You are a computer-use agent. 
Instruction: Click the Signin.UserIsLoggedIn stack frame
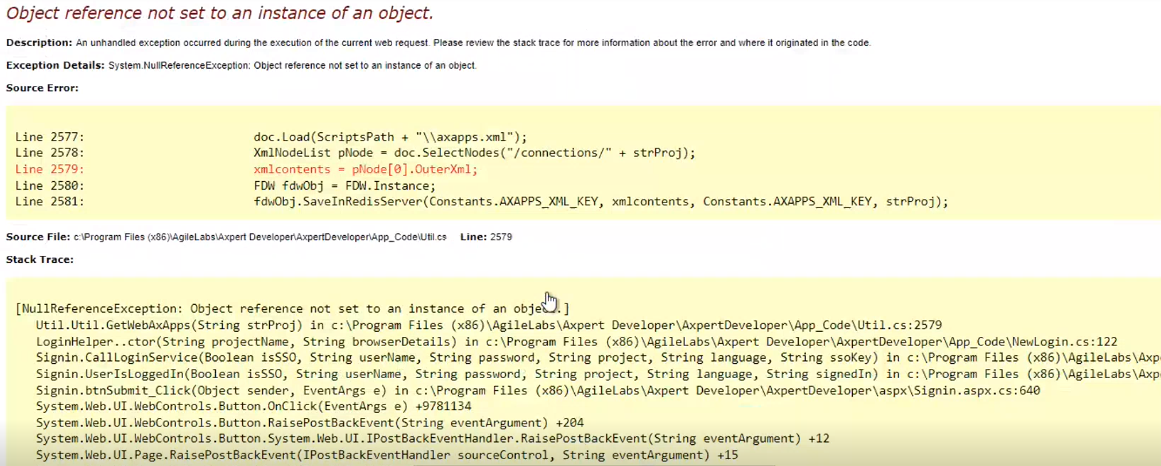(x=598, y=374)
